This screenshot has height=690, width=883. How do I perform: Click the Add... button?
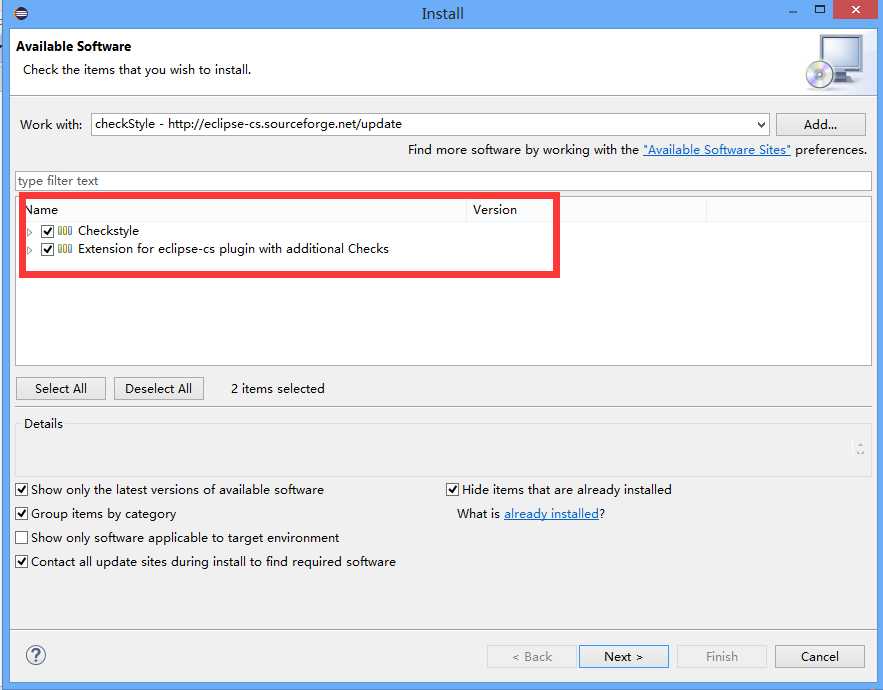(820, 124)
